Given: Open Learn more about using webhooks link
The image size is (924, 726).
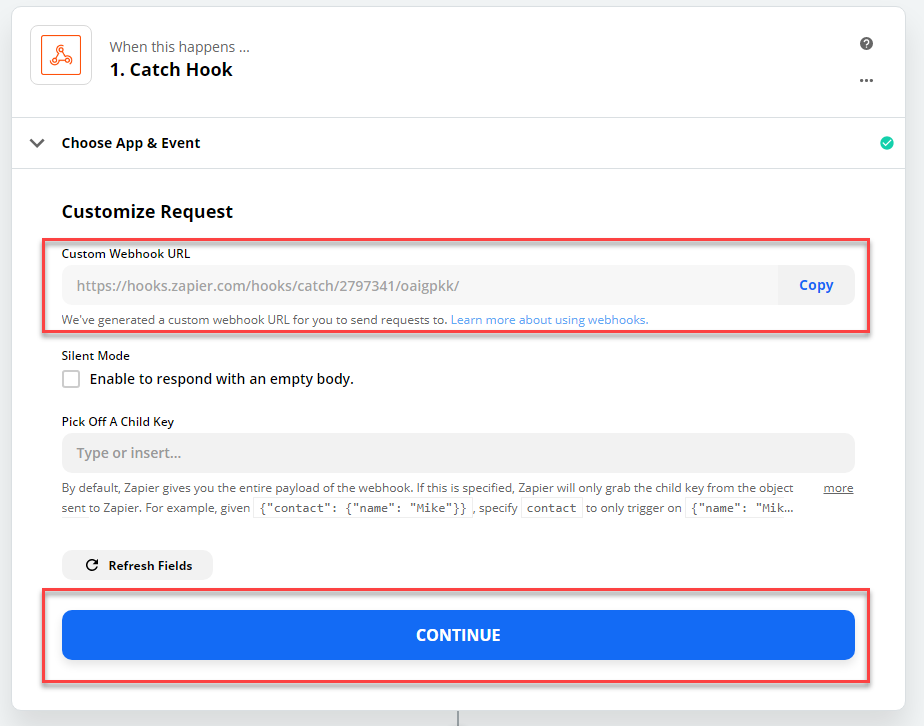Looking at the screenshot, I should pos(549,319).
